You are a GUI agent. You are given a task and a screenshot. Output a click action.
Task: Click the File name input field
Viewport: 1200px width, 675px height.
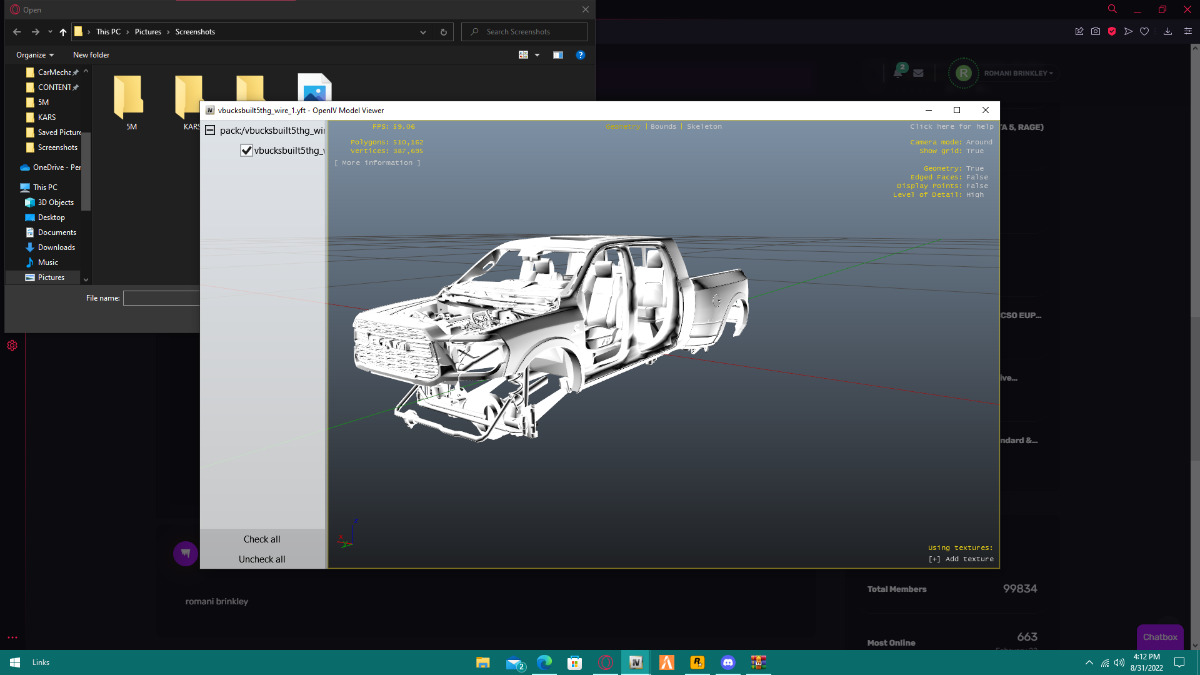pyautogui.click(x=162, y=298)
